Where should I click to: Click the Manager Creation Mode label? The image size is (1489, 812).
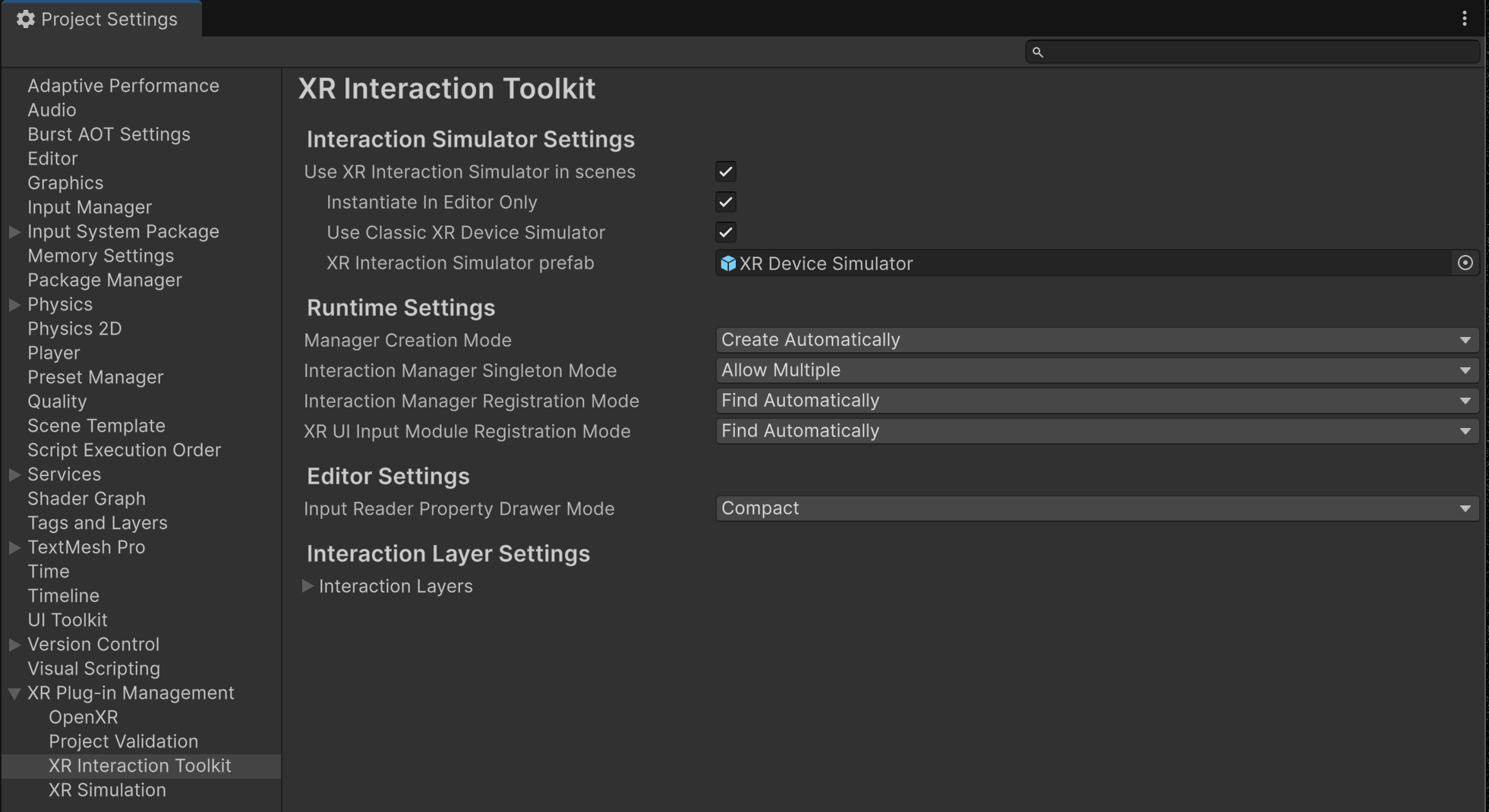pos(408,340)
